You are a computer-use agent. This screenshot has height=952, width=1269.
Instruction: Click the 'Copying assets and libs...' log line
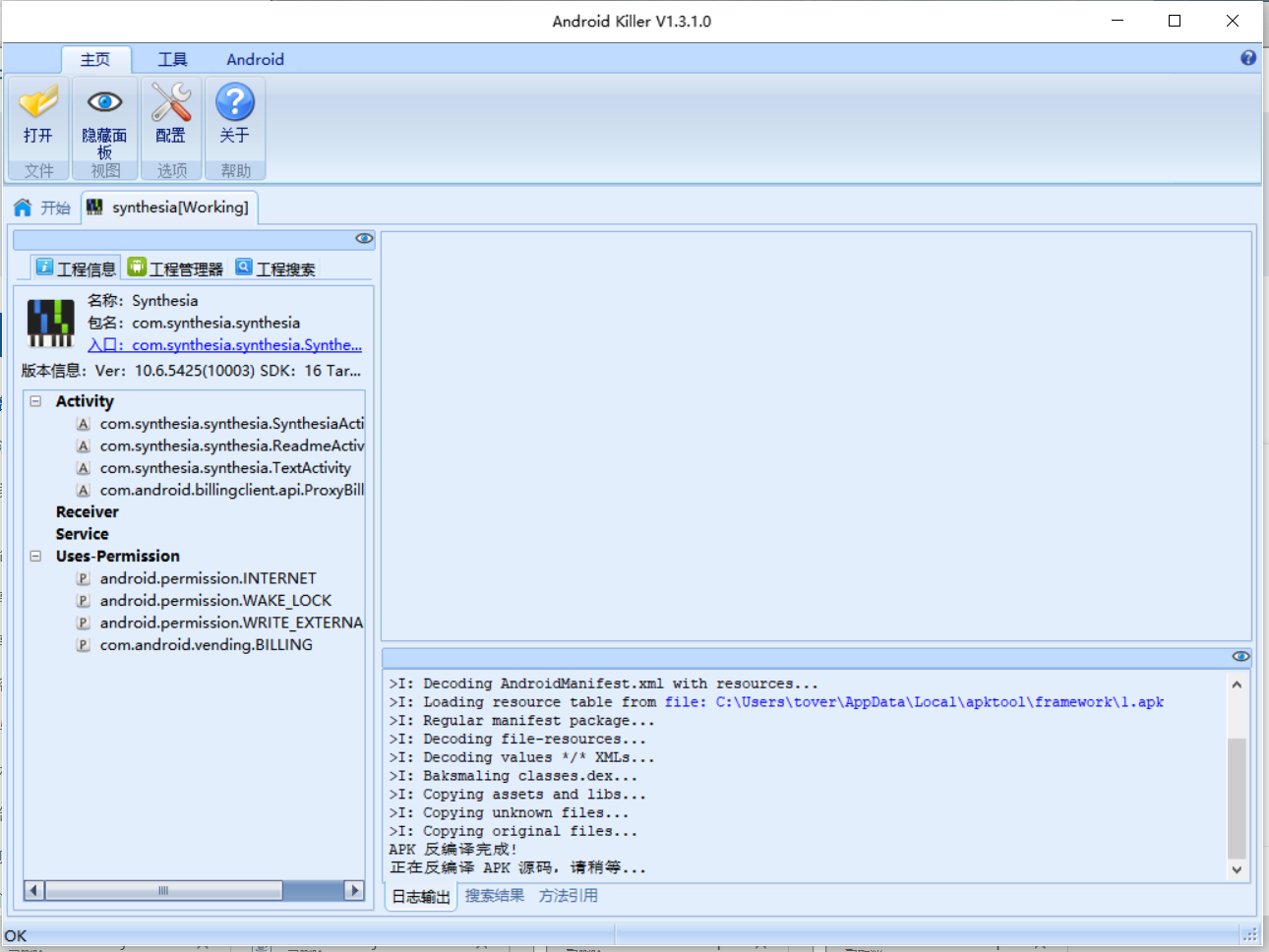click(517, 795)
